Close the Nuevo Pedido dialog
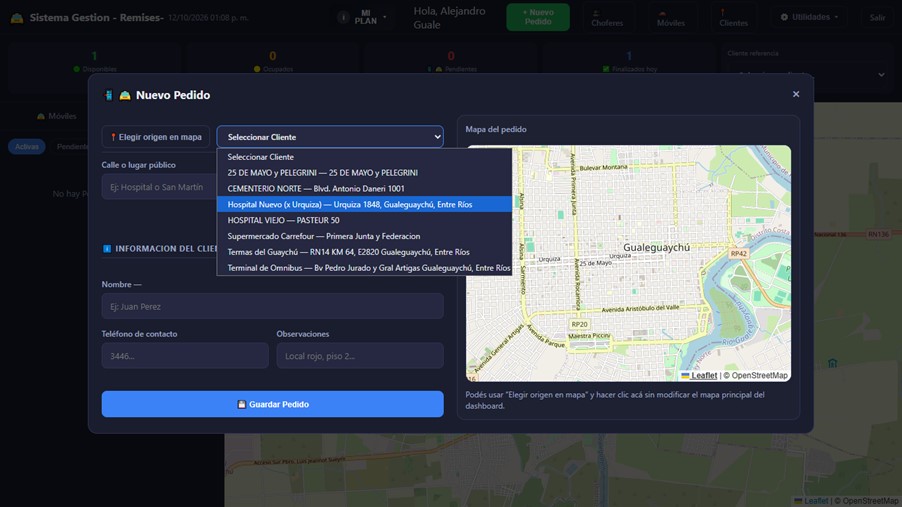The image size is (902, 507). click(796, 94)
